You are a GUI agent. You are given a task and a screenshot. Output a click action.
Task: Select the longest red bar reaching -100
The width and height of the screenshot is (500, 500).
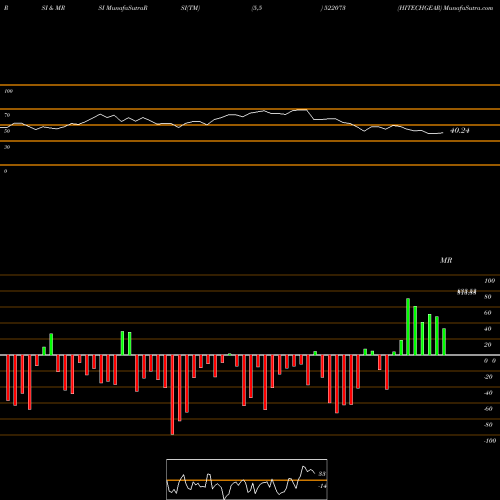[x=172, y=395]
